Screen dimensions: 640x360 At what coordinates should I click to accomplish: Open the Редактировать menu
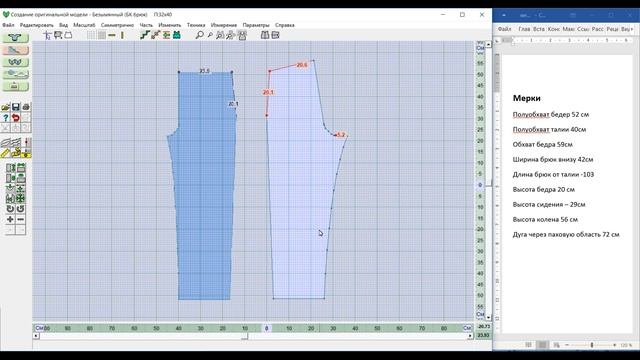[x=36, y=25]
